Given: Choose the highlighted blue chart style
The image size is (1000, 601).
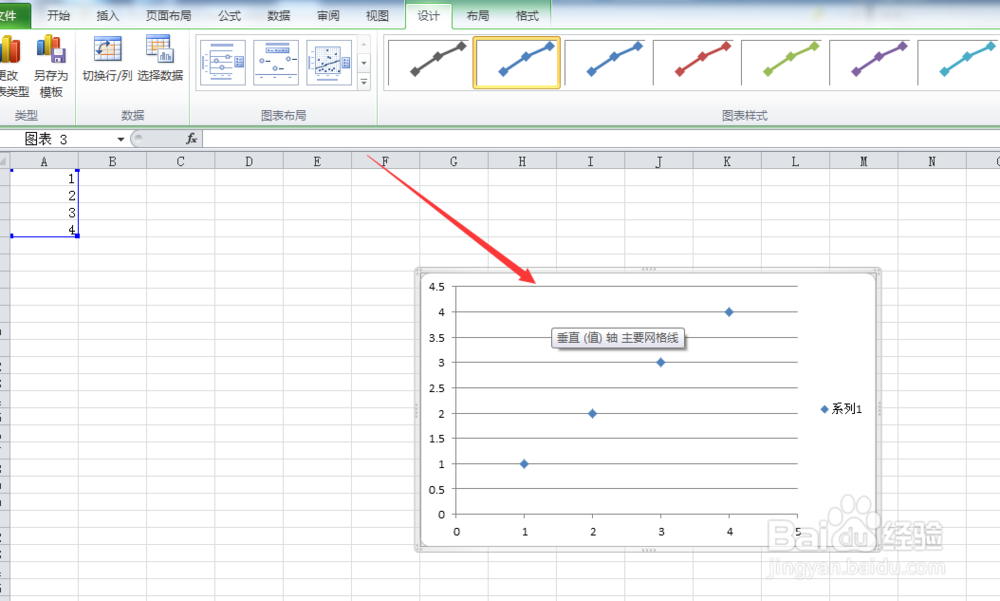Looking at the screenshot, I should click(517, 62).
